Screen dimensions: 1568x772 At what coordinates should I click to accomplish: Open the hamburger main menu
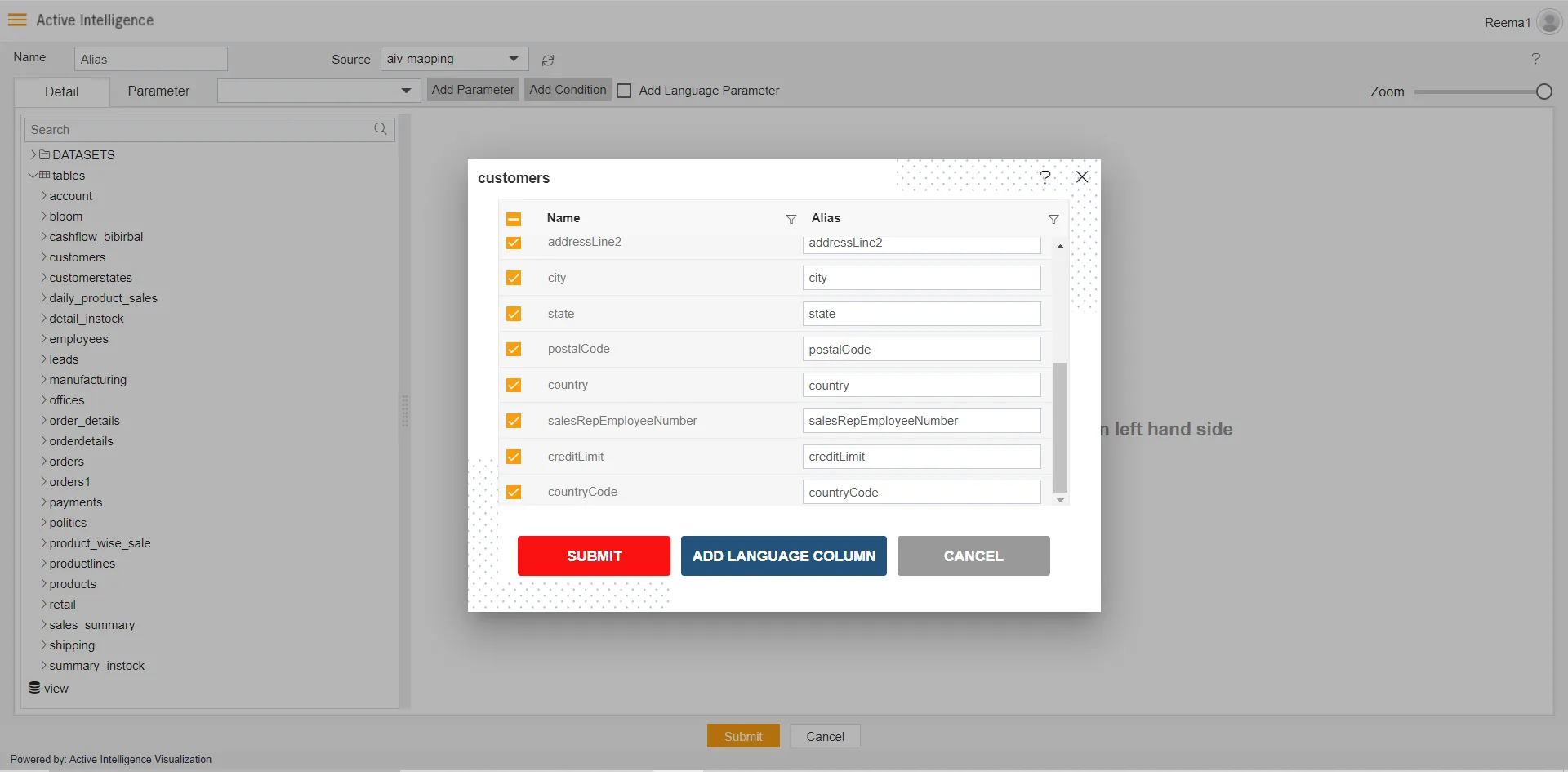point(17,20)
